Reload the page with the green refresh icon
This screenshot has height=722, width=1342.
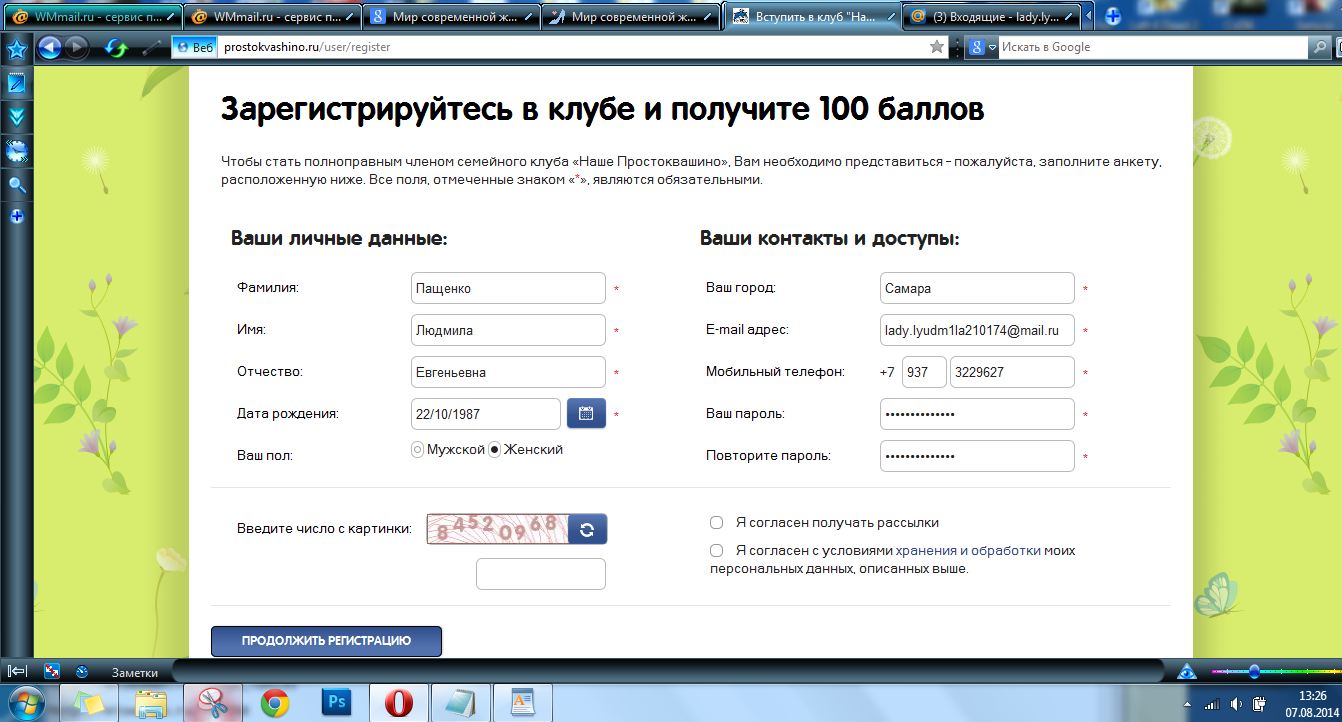click(116, 47)
